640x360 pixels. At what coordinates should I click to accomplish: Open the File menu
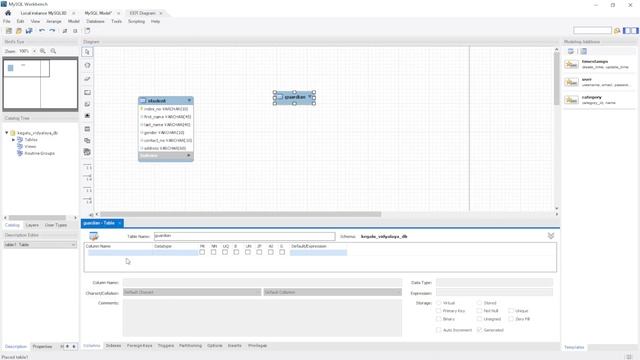[x=7, y=21]
